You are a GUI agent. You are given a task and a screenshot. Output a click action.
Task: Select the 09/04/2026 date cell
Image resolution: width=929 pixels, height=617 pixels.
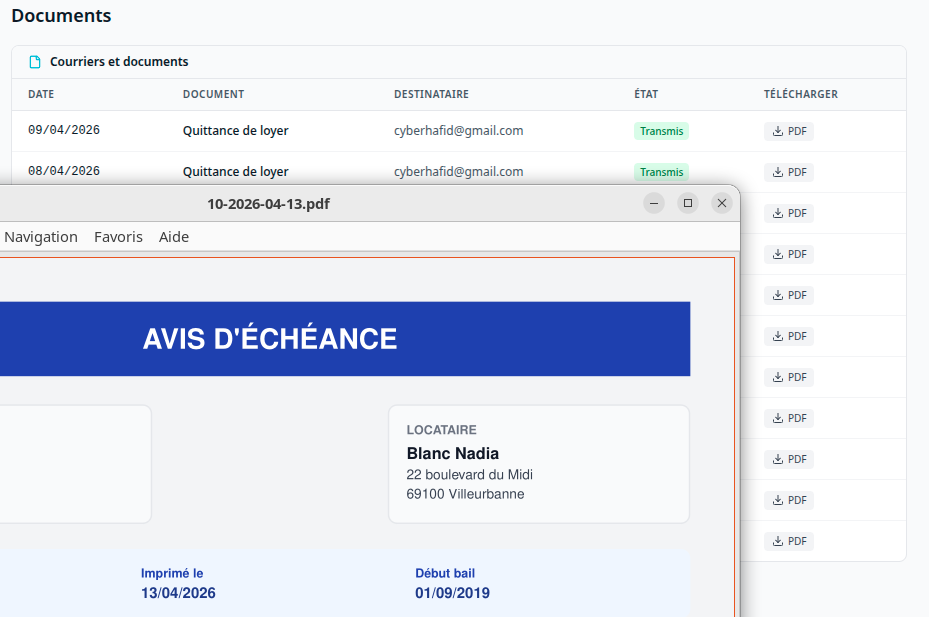(64, 130)
